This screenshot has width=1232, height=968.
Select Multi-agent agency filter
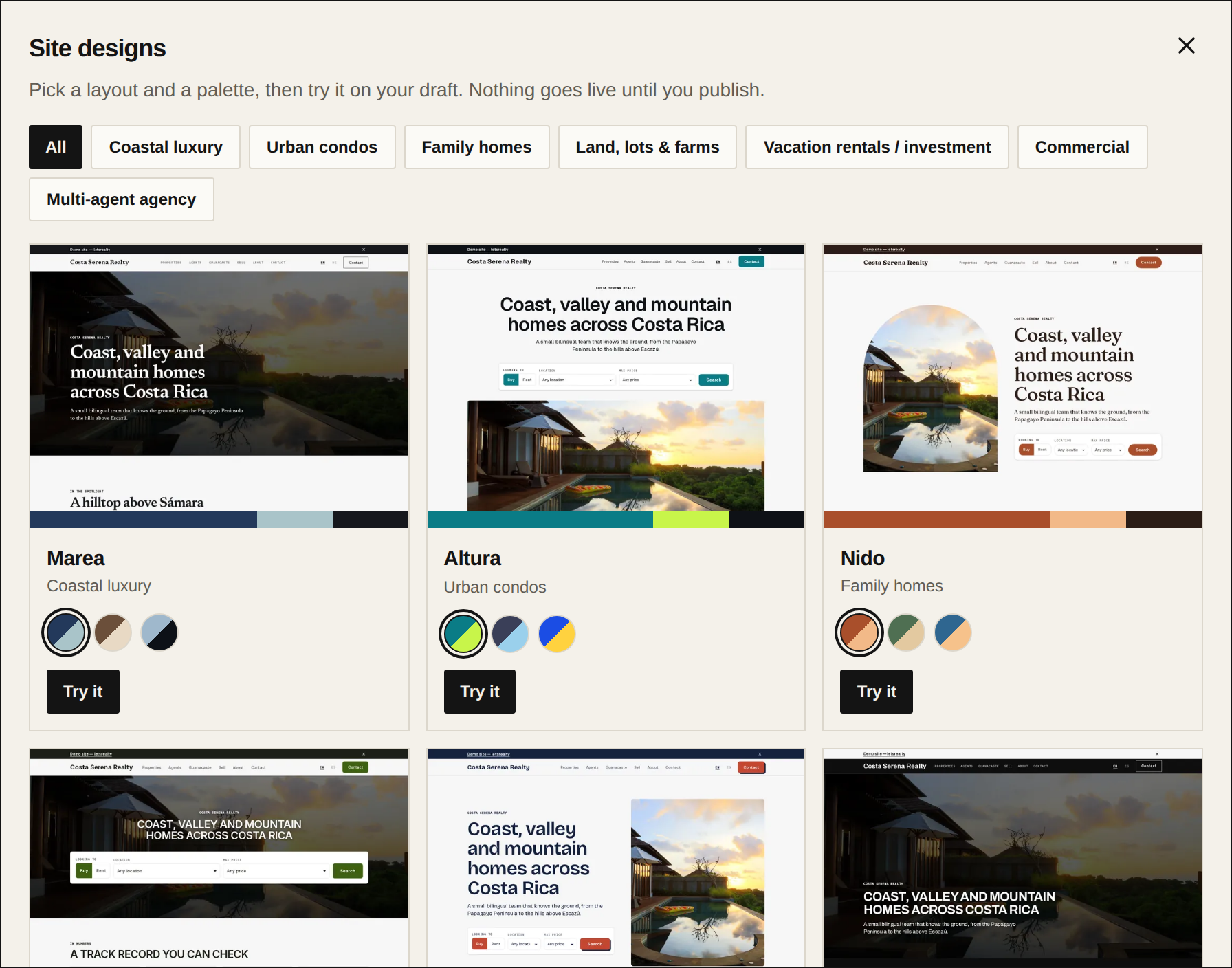121,199
